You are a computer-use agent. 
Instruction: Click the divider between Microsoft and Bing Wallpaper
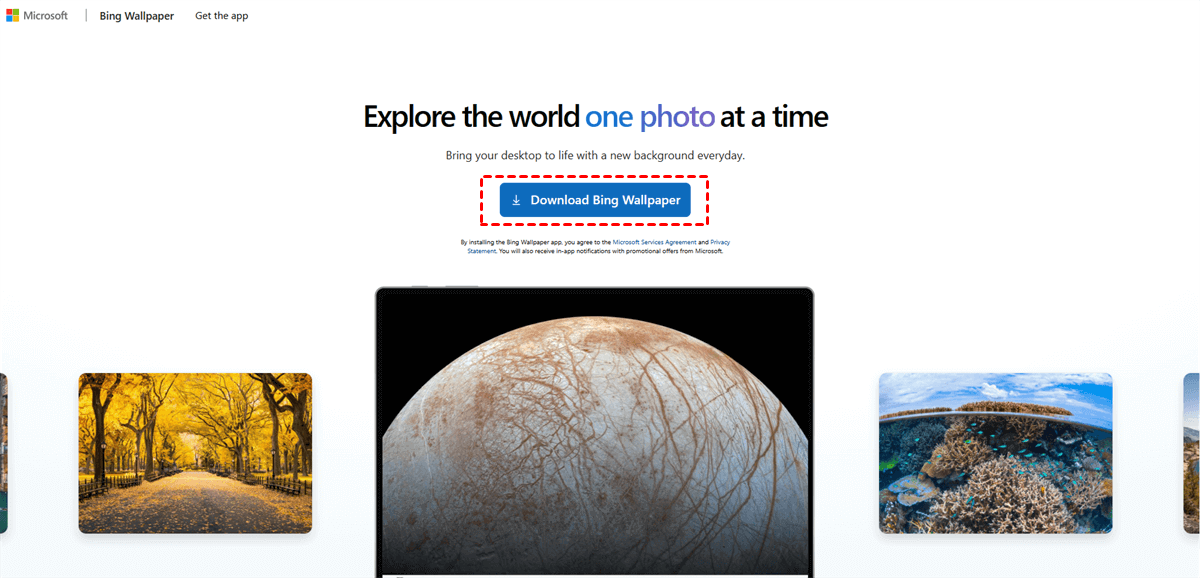[85, 16]
